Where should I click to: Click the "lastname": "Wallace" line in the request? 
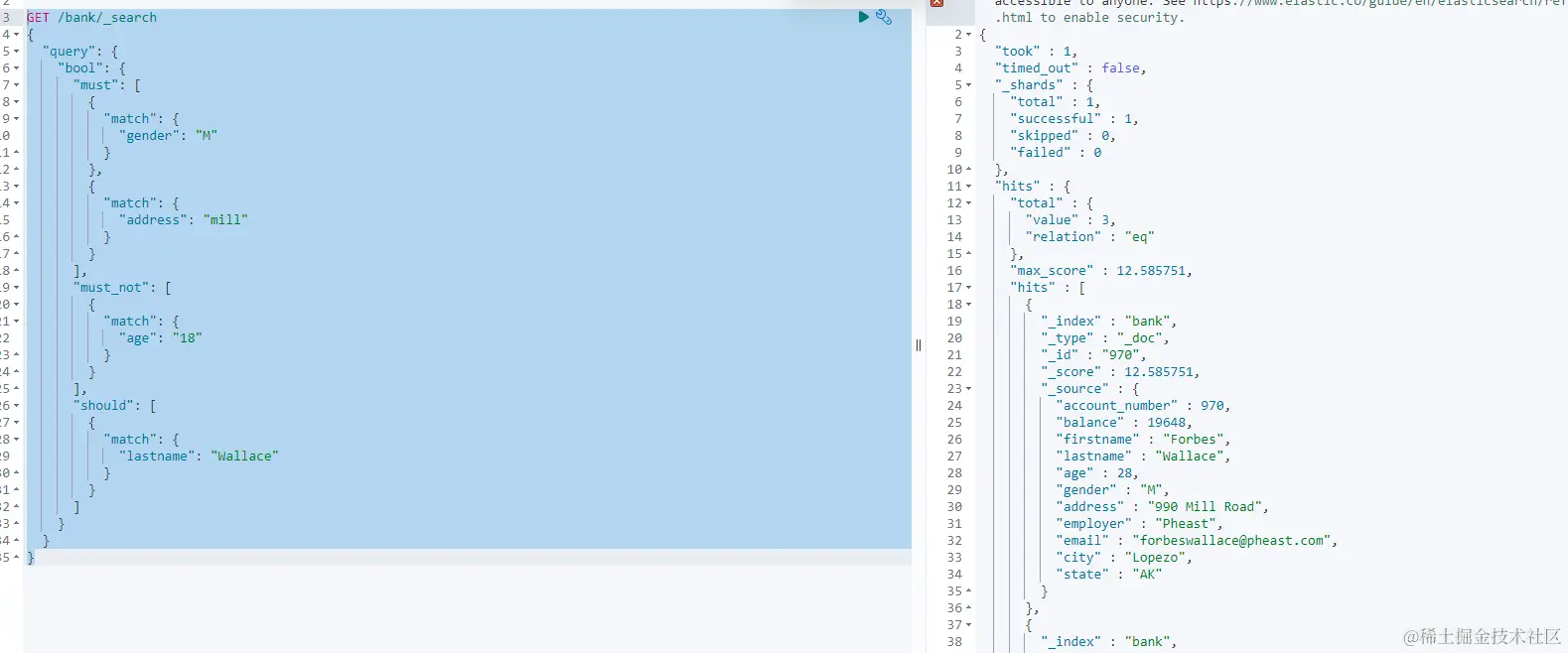199,457
